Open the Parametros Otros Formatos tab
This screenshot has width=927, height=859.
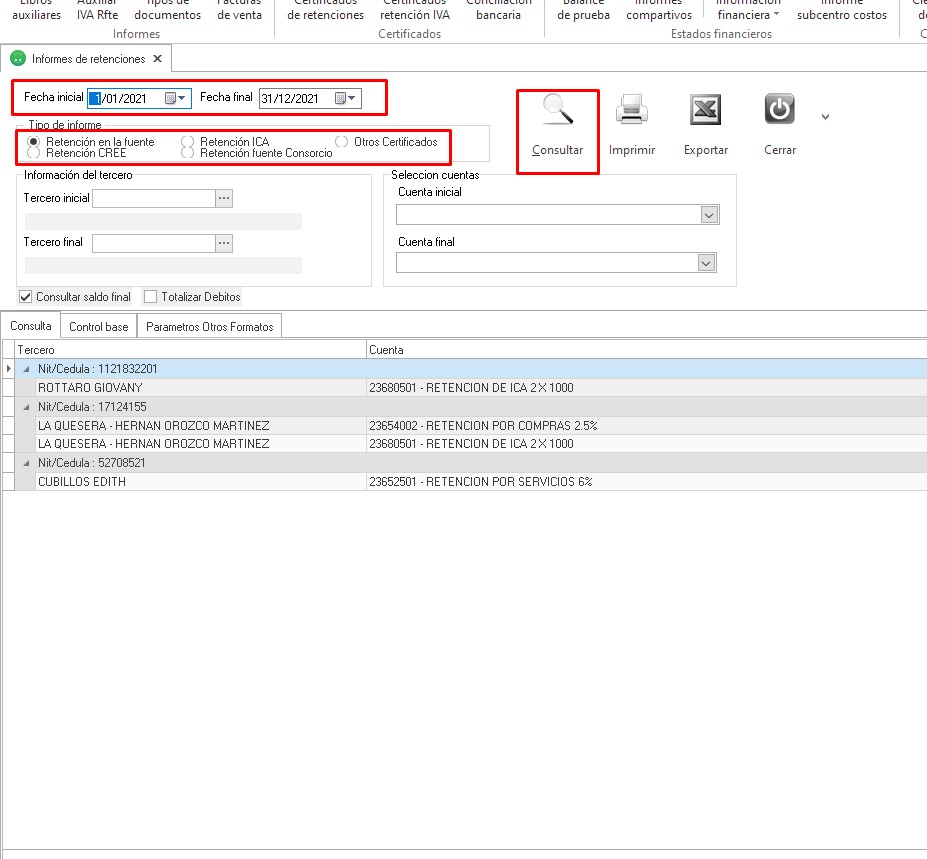click(x=209, y=327)
